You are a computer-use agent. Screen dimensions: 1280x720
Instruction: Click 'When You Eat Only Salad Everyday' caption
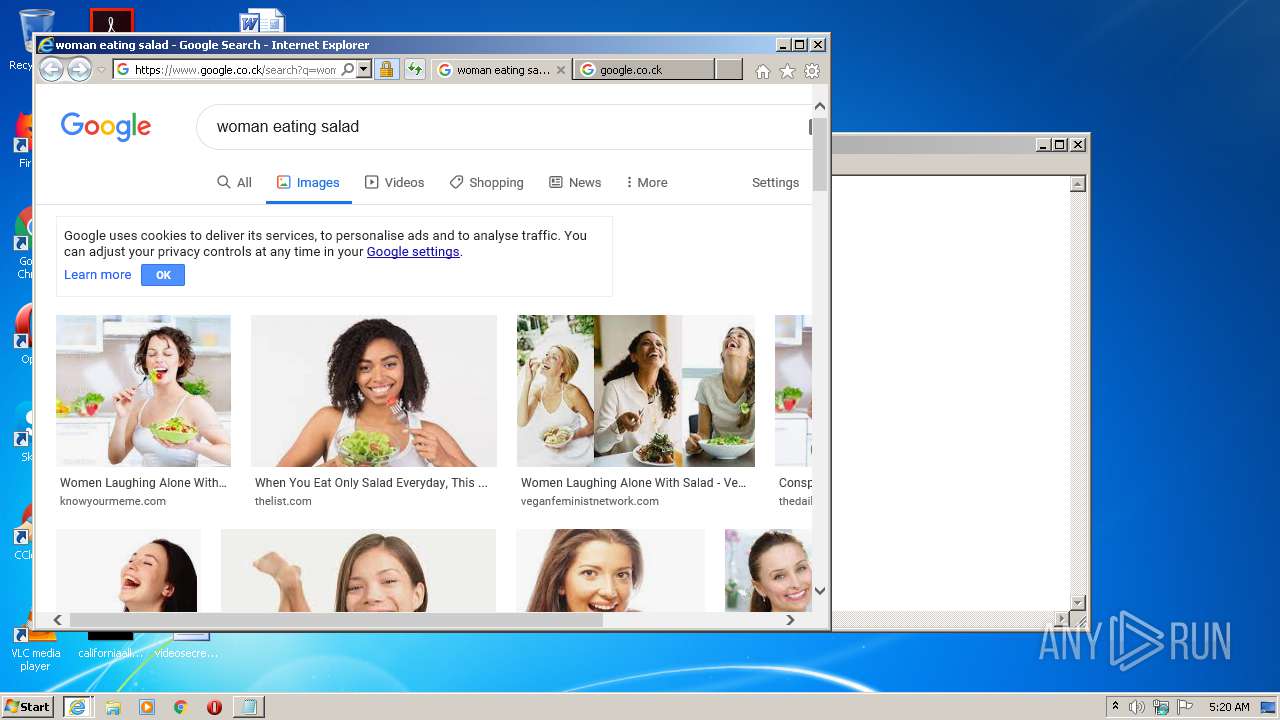coord(371,483)
